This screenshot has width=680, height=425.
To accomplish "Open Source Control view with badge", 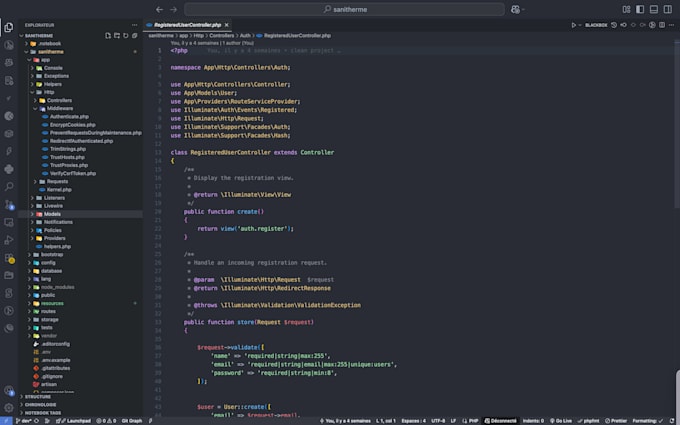I will (x=9, y=204).
